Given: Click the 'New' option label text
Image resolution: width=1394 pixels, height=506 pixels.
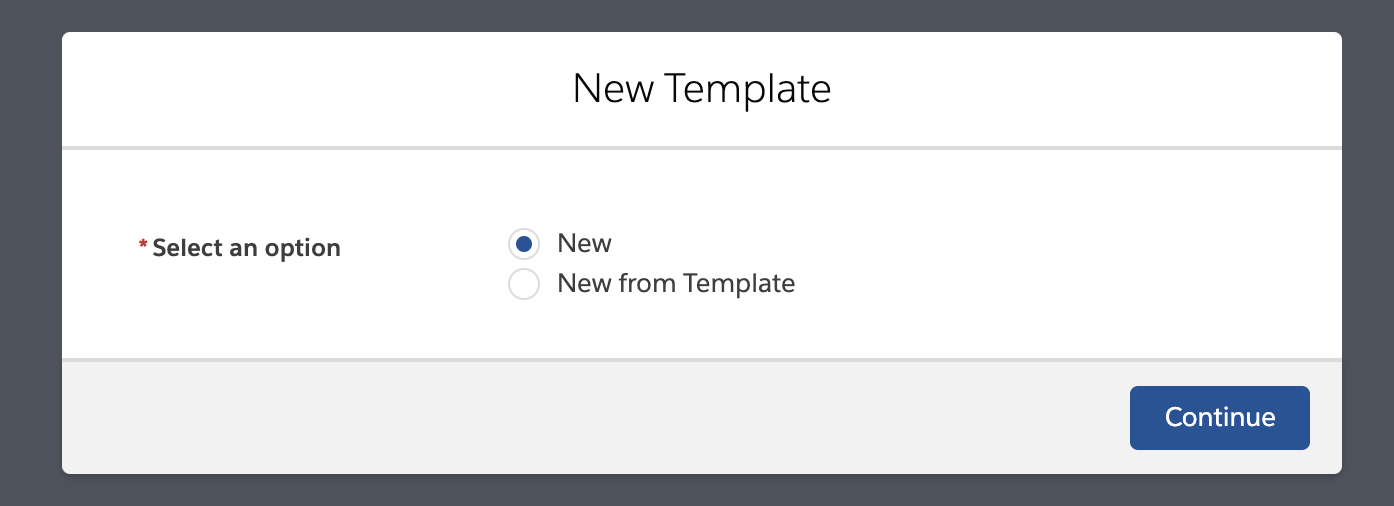Looking at the screenshot, I should (x=584, y=243).
